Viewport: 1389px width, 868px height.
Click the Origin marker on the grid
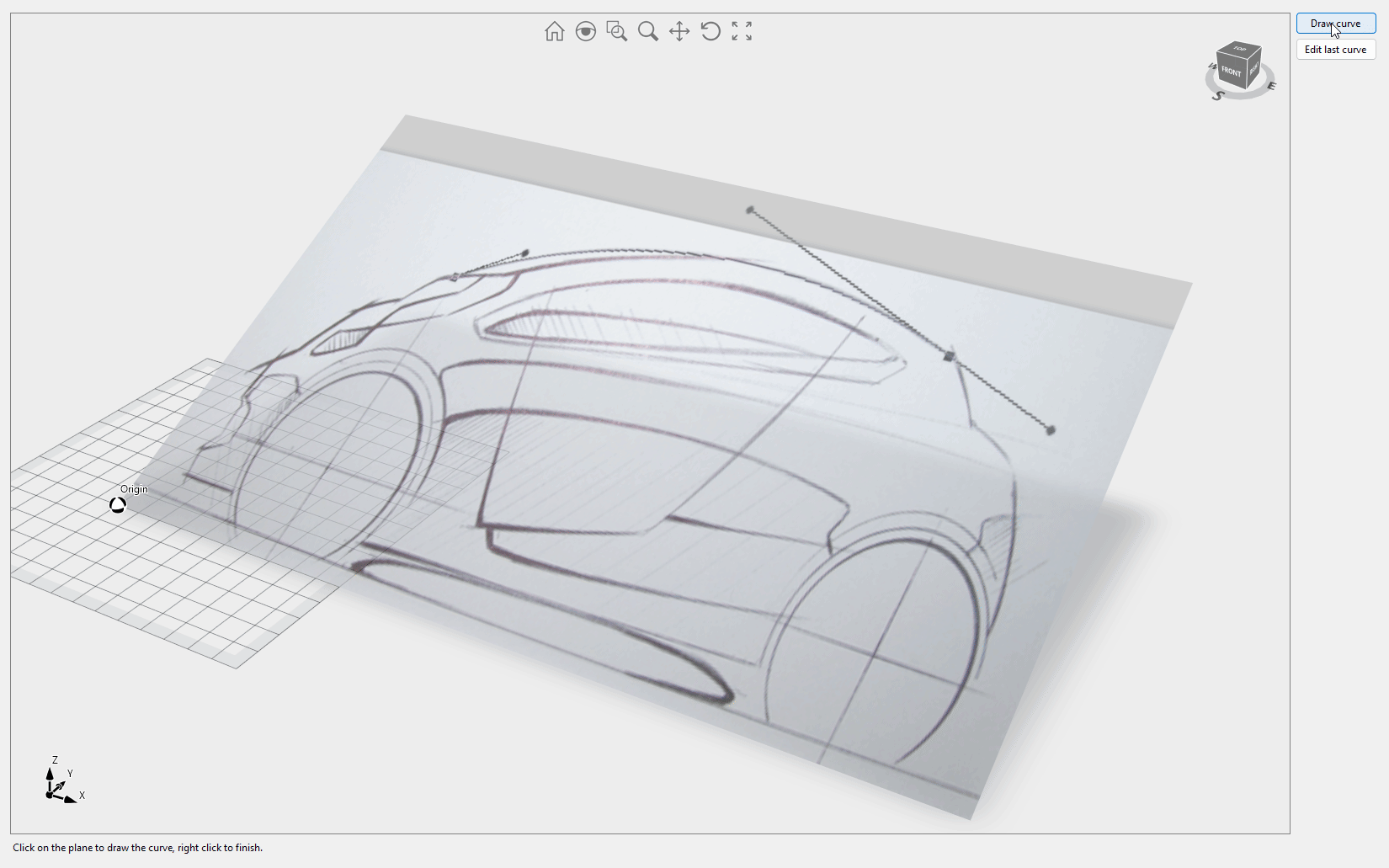pos(118,505)
